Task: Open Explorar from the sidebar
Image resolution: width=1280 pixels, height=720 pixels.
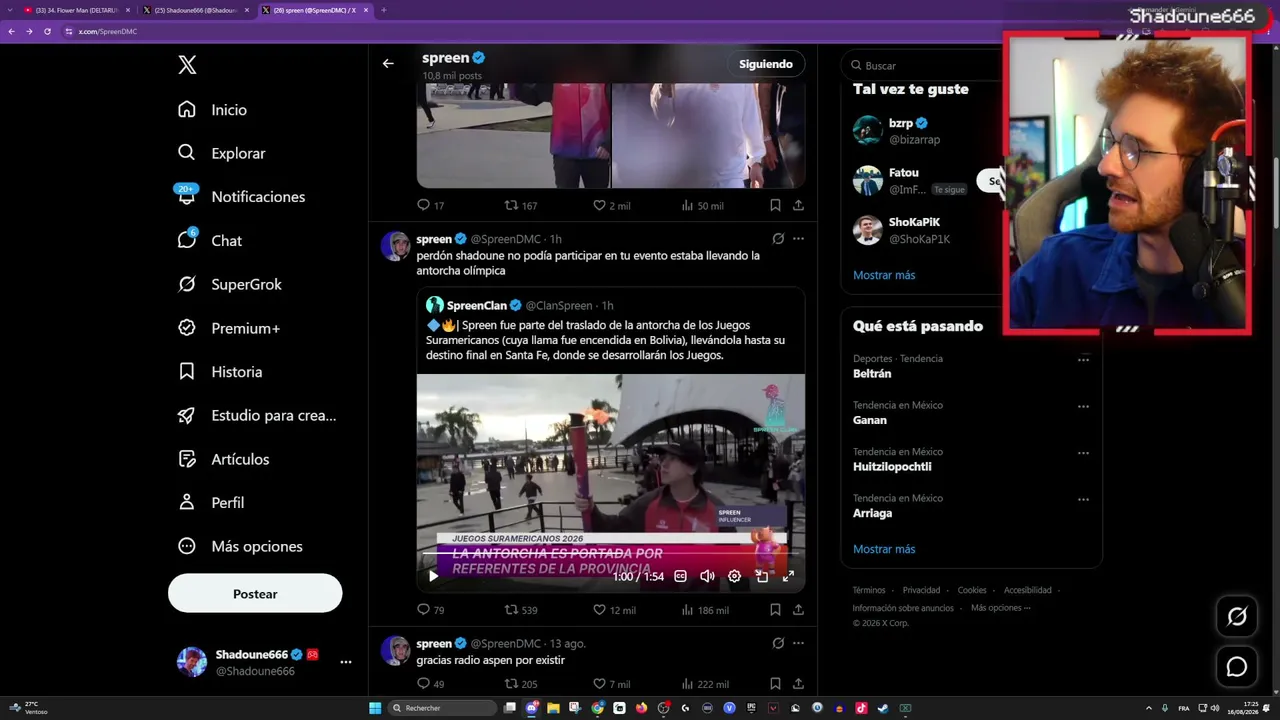Action: (221, 153)
